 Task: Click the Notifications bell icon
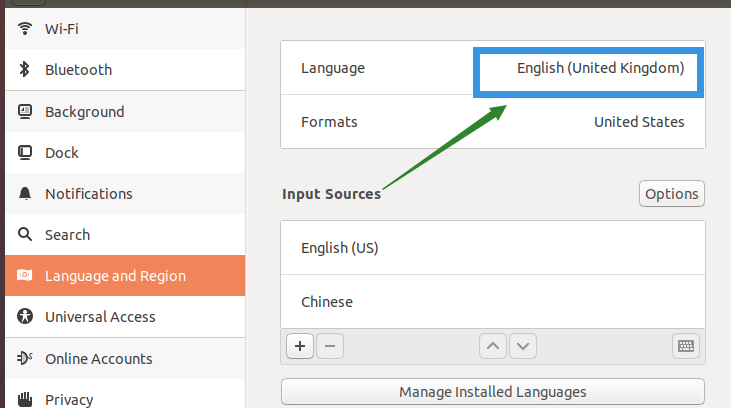[x=25, y=194]
